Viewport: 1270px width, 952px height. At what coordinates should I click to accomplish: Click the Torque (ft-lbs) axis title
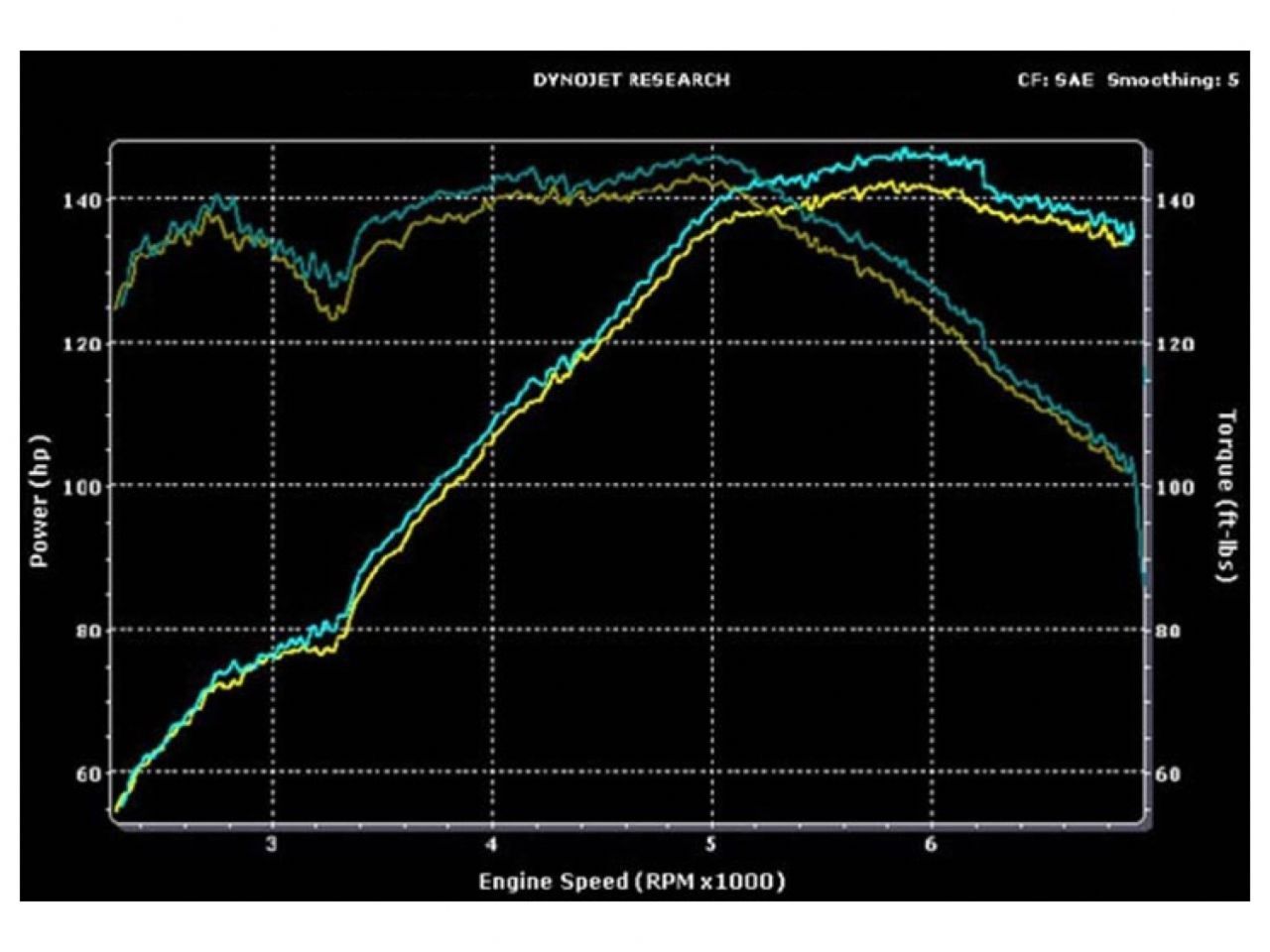coord(1226,495)
